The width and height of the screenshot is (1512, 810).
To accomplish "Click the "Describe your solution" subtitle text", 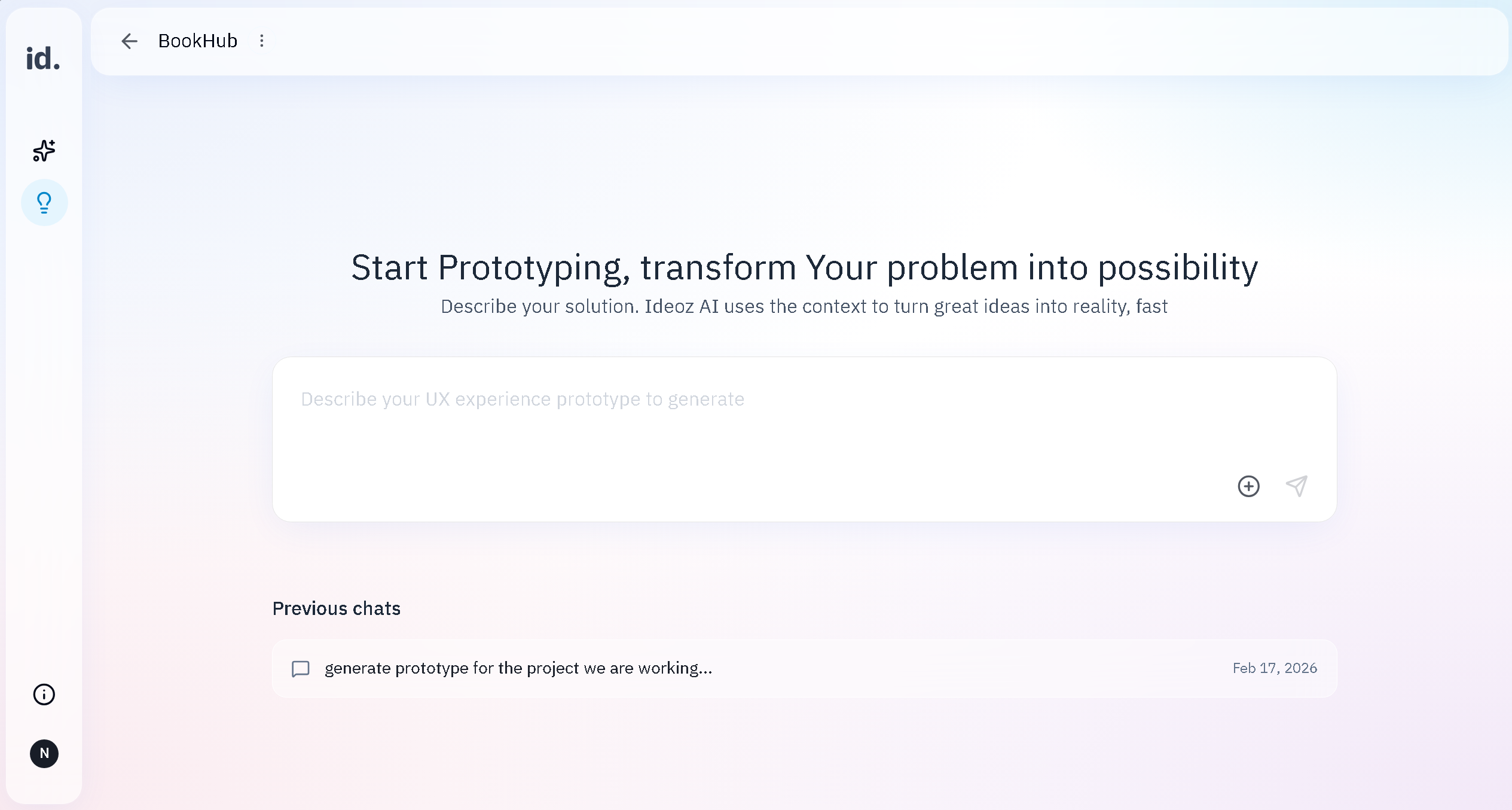I will [804, 306].
